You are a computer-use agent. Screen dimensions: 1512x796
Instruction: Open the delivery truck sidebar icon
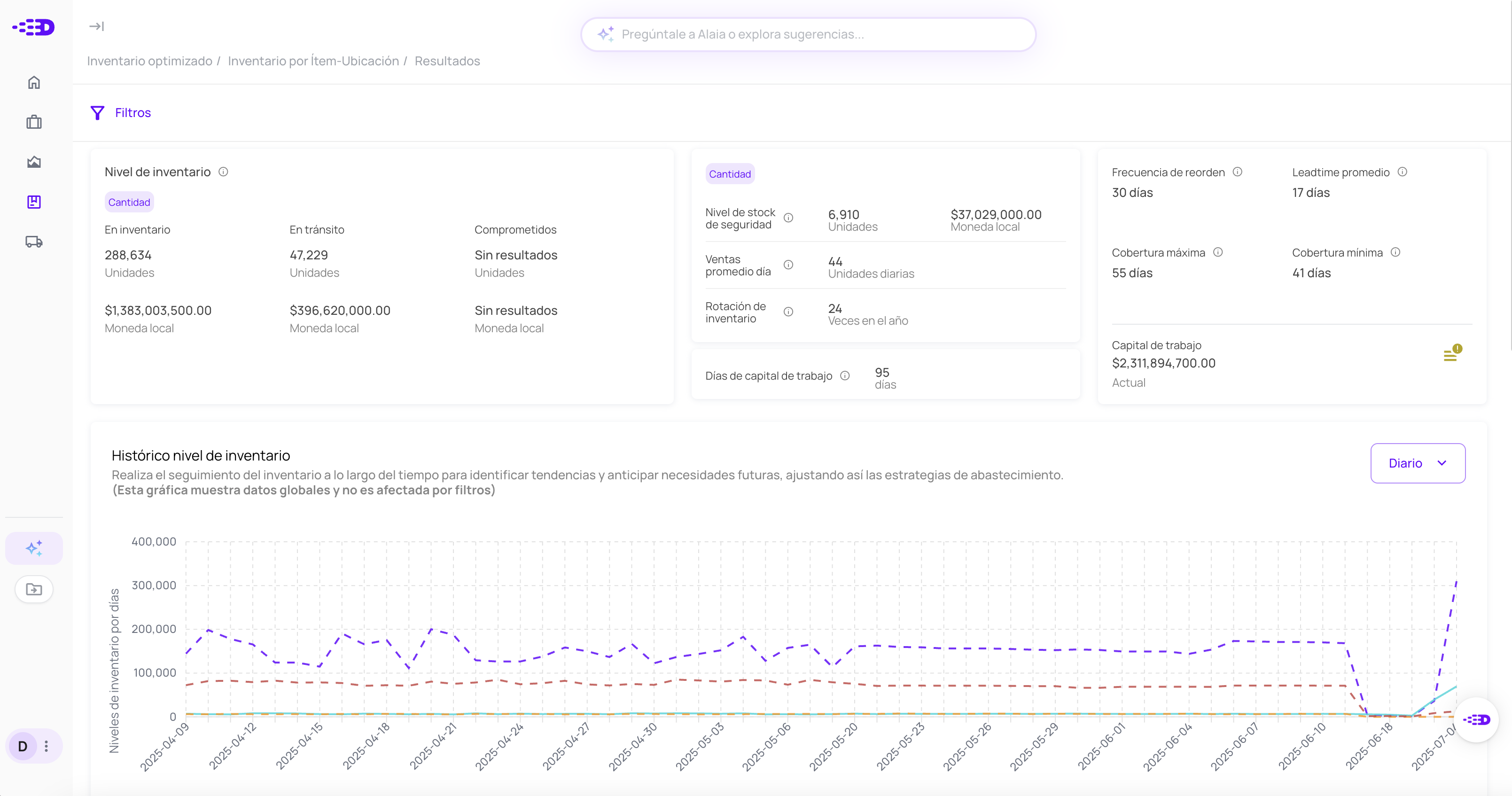click(34, 242)
